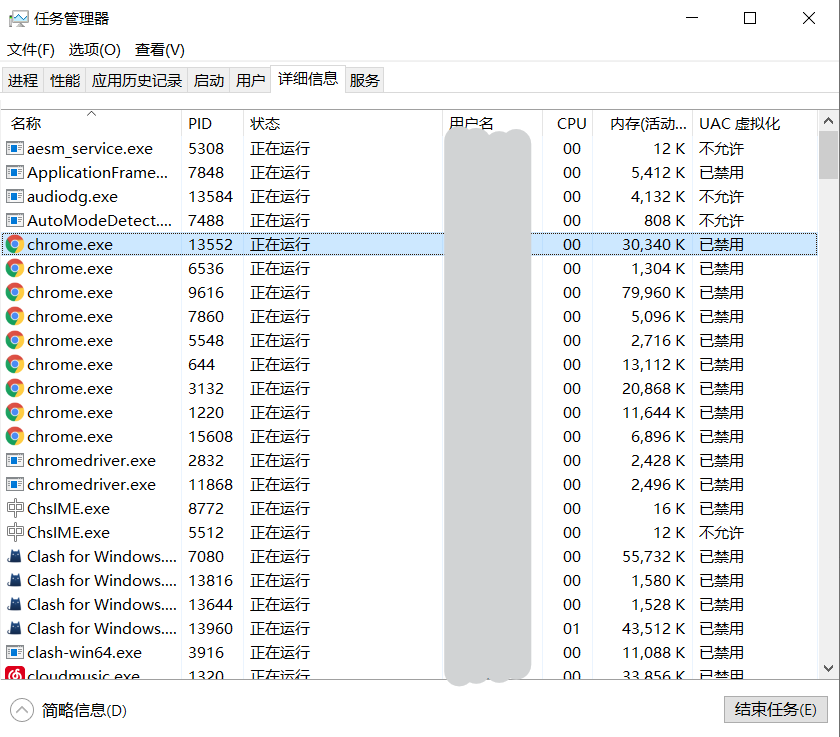Click the ChsIME.exe icon for PID 8772
This screenshot has height=737, width=840.
15,508
